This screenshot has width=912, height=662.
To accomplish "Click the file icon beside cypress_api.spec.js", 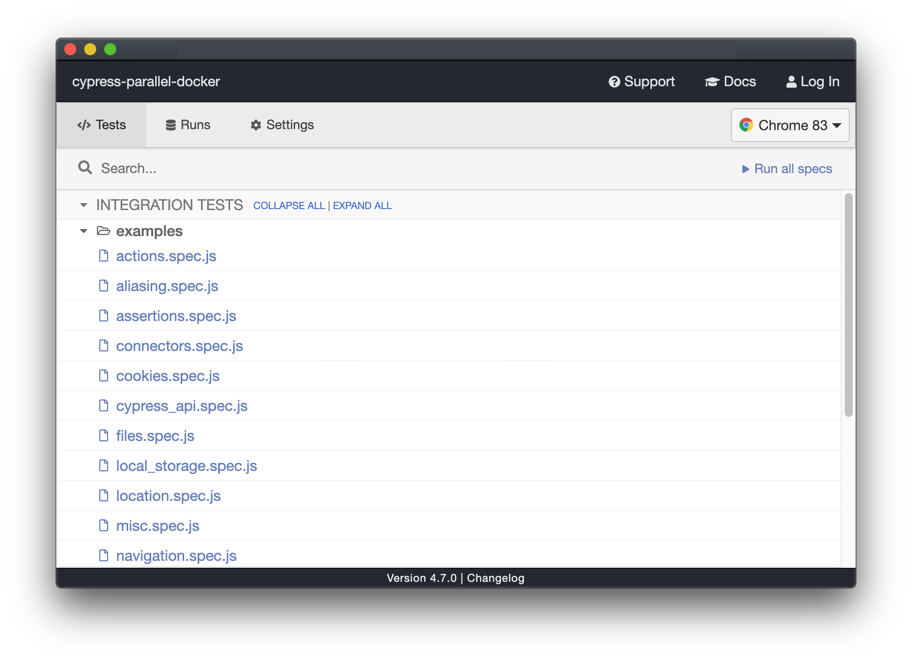I will point(104,405).
